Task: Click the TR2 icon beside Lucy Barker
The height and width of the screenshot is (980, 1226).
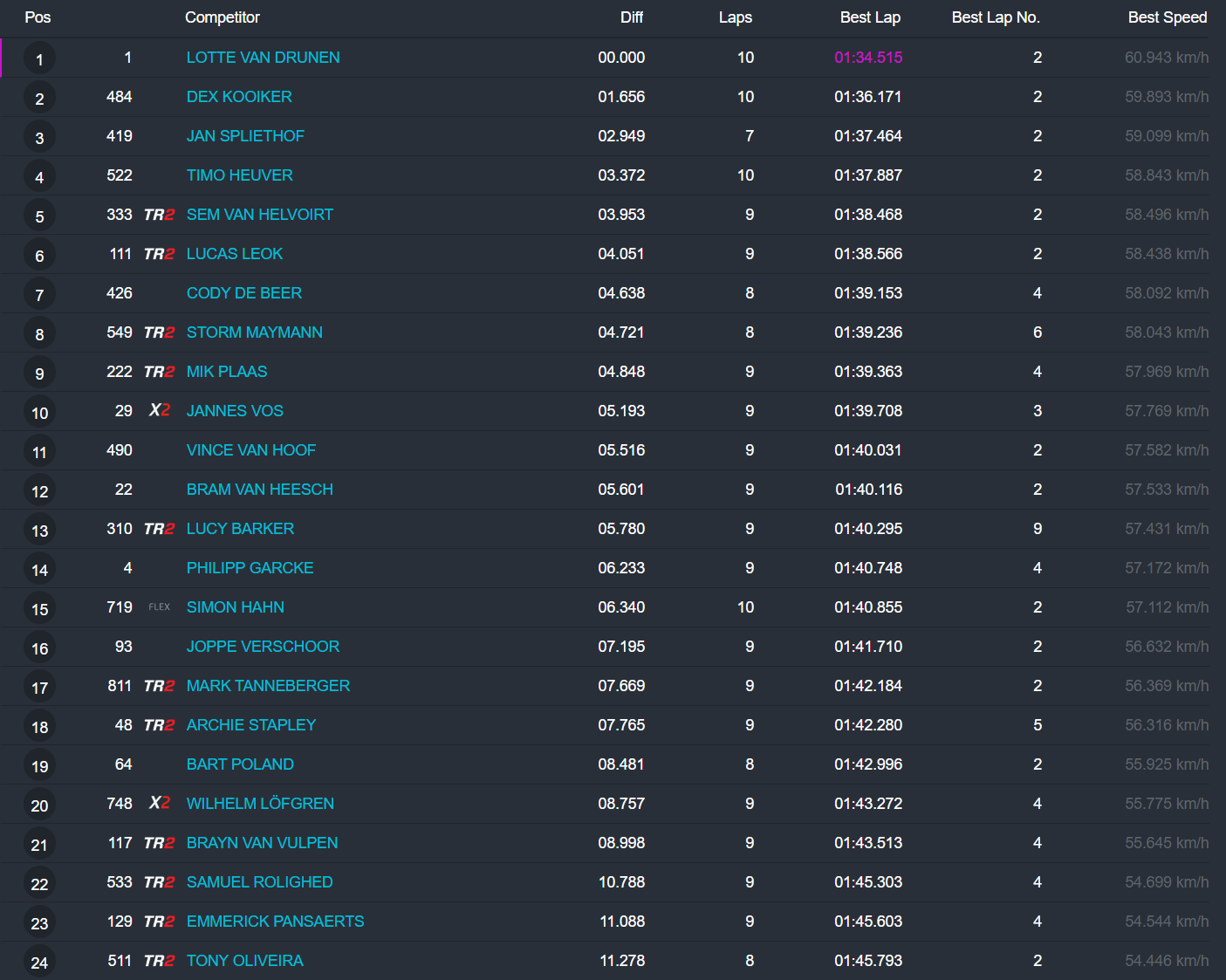Action: [159, 529]
